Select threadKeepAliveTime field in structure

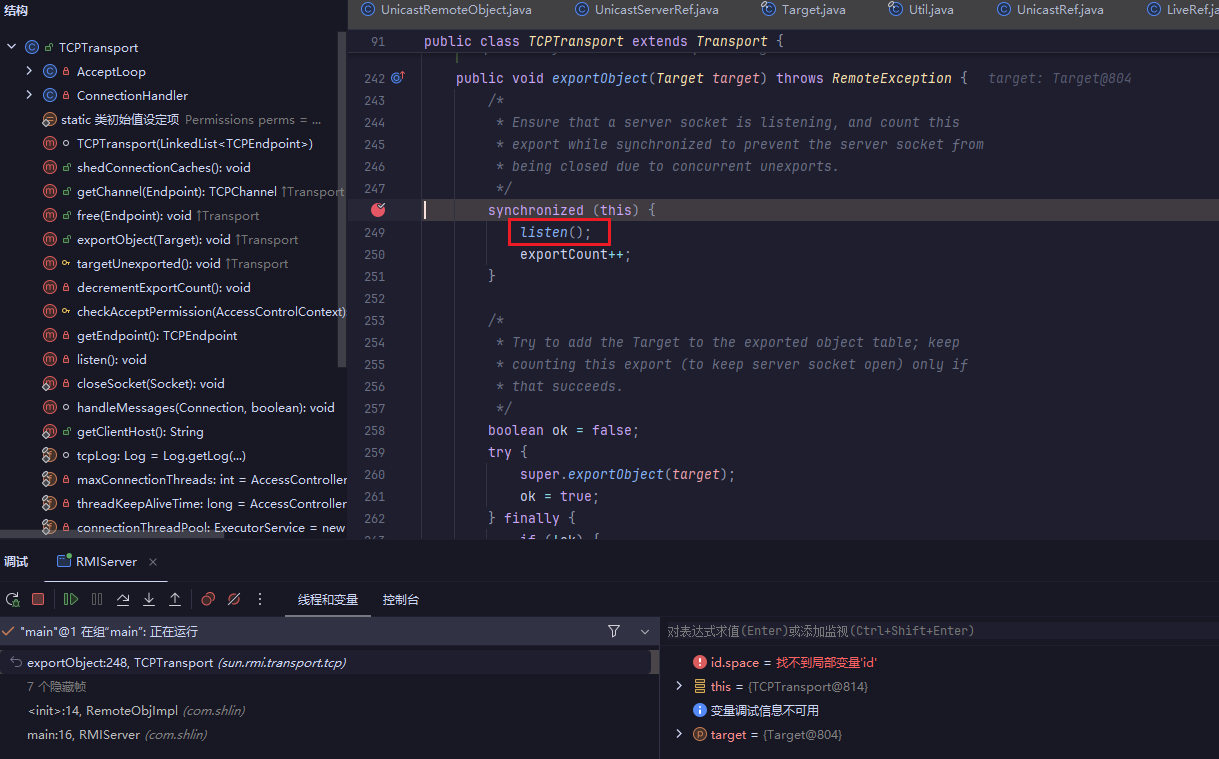tap(194, 503)
